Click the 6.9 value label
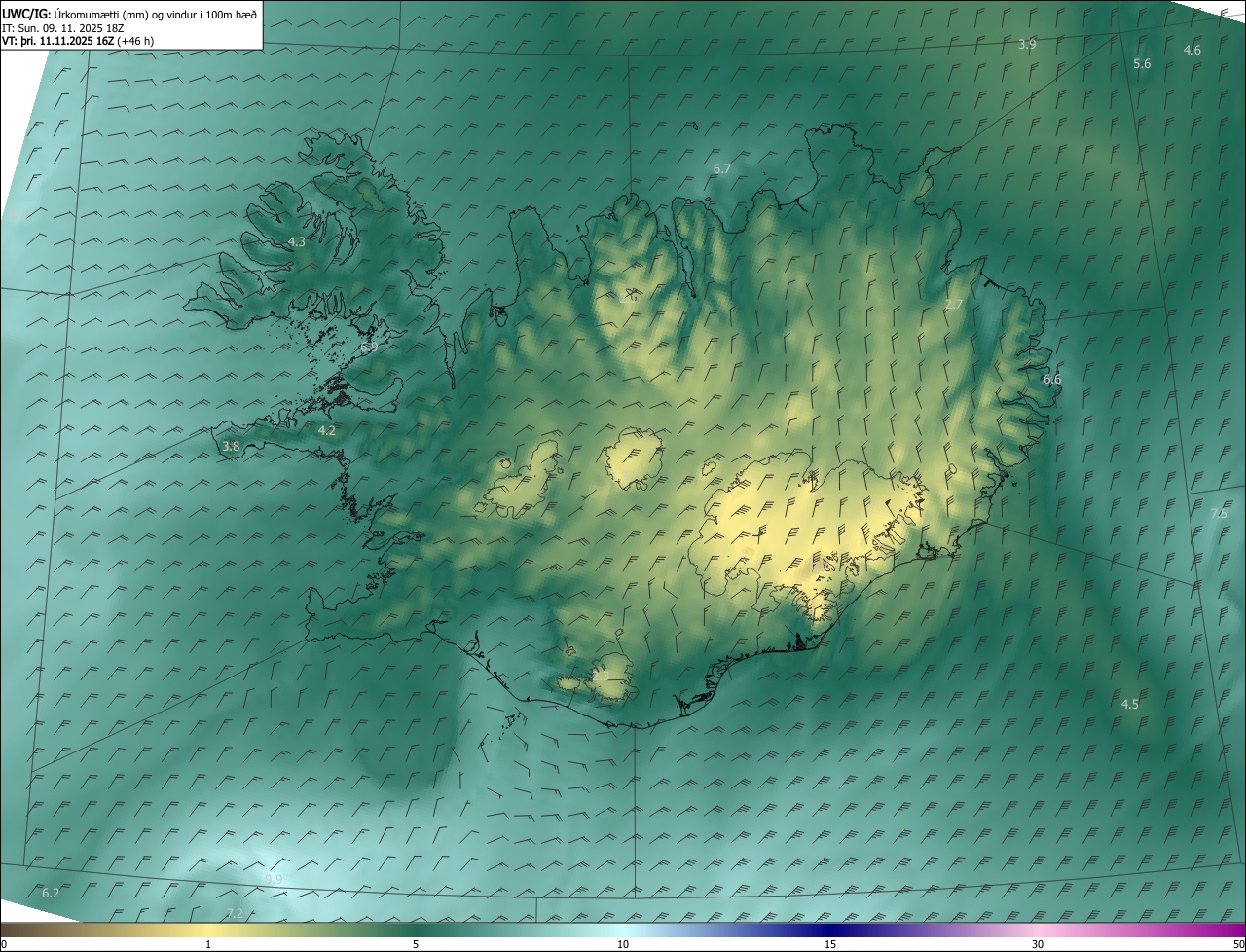 click(x=369, y=347)
